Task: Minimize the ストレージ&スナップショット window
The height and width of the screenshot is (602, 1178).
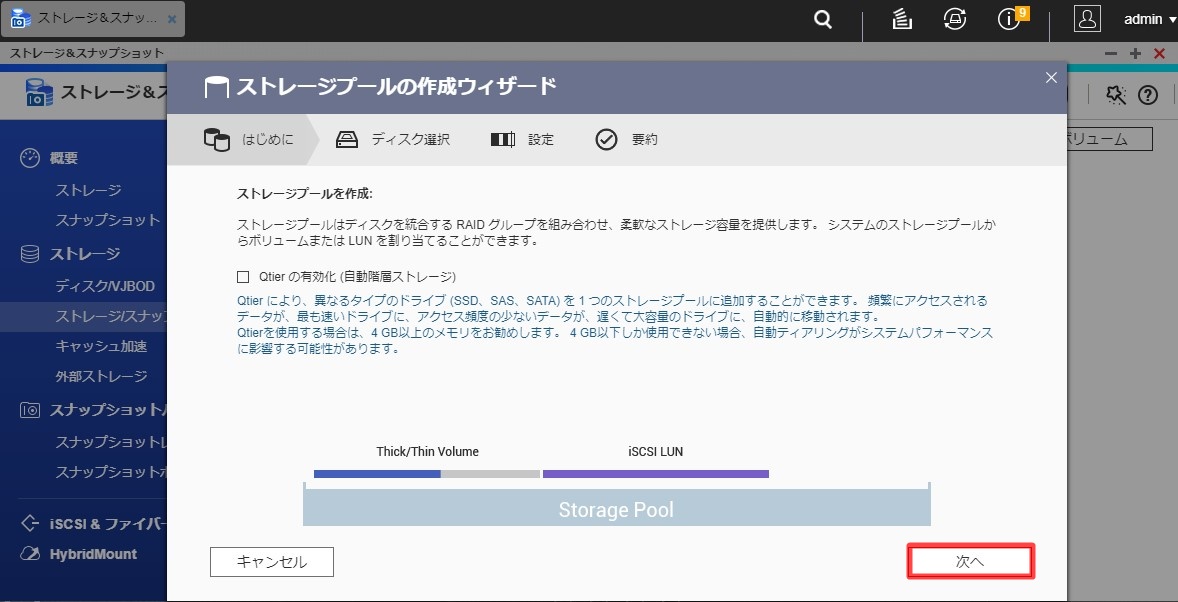Action: pyautogui.click(x=1111, y=53)
